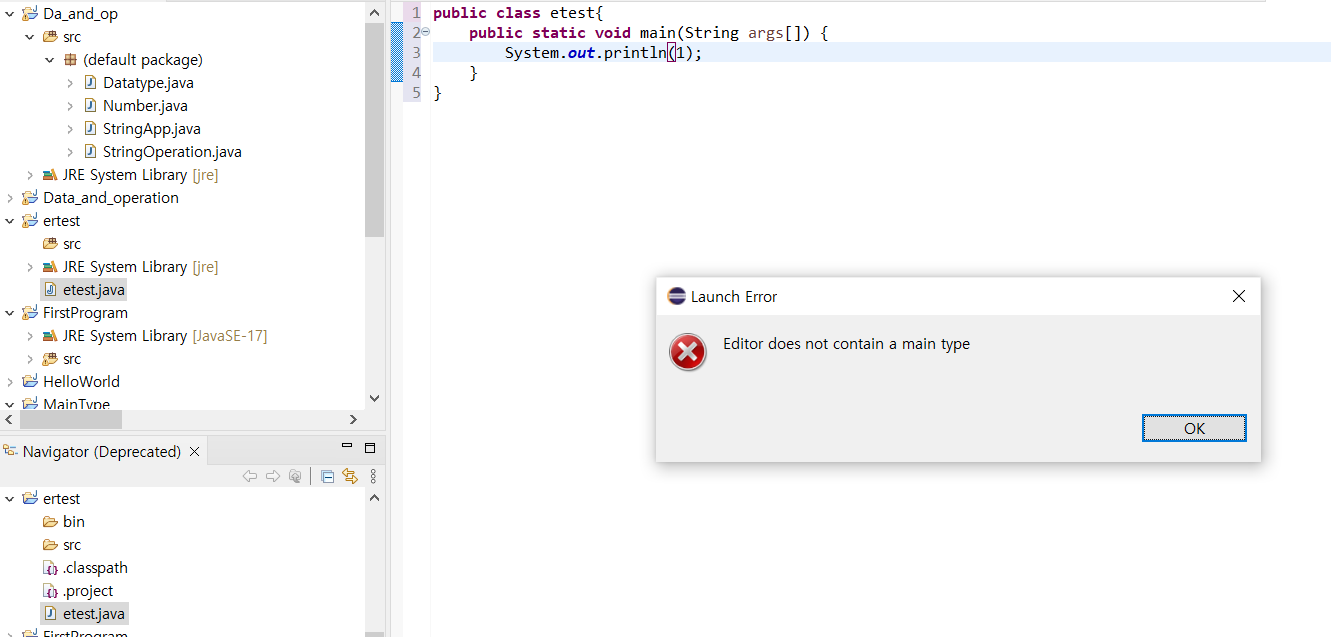Collapse the ertest project in Package Explorer
The width and height of the screenshot is (1331, 637).
click(x=11, y=221)
